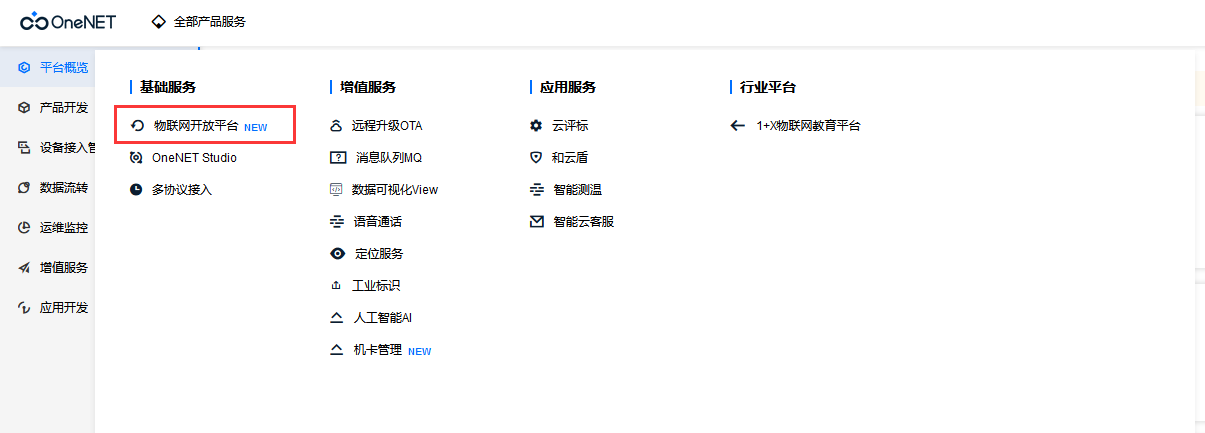Click the 增值服务 column heading
Viewport: 1205px width, 433px height.
coord(368,87)
